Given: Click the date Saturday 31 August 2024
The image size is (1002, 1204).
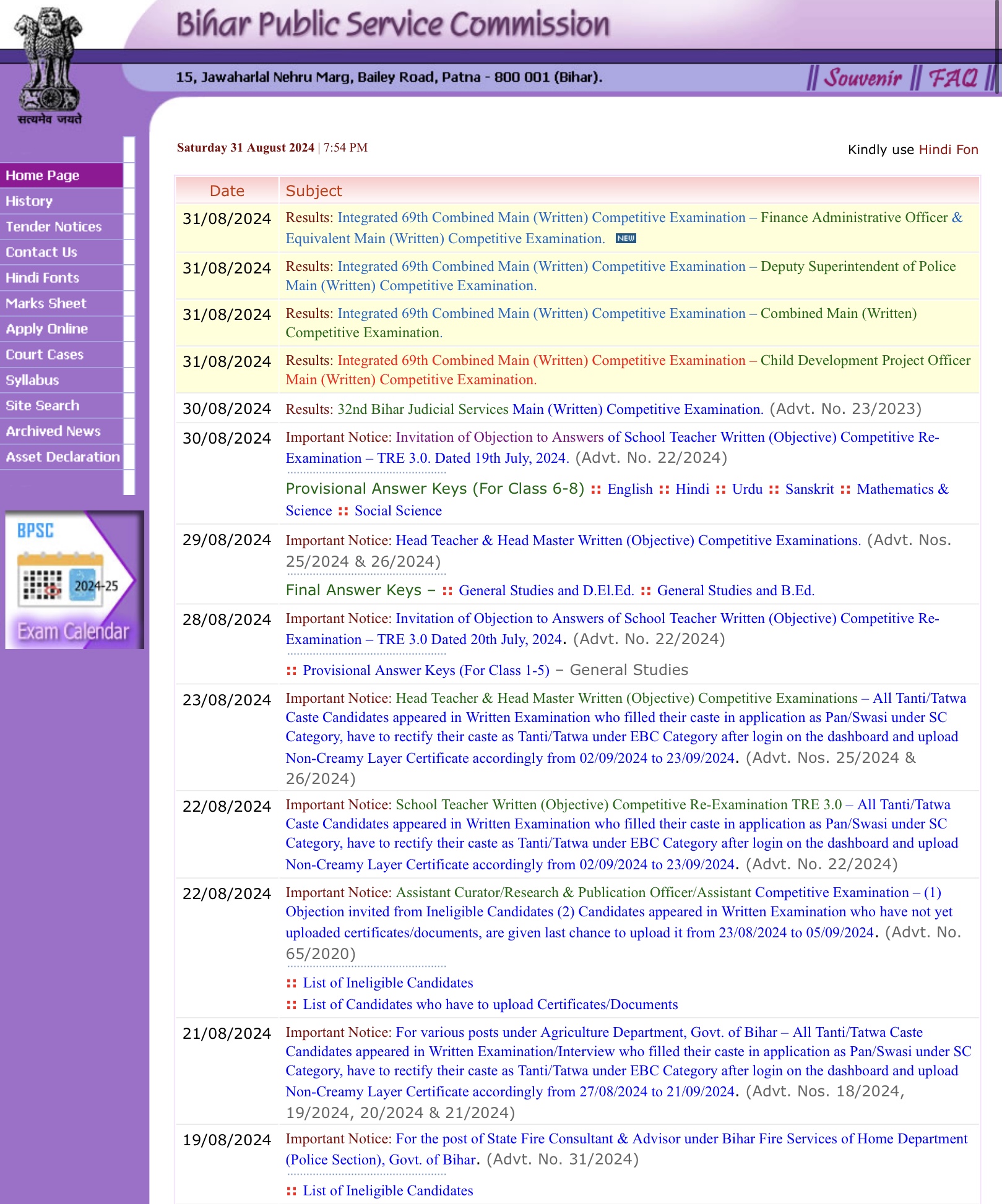Looking at the screenshot, I should tap(246, 147).
